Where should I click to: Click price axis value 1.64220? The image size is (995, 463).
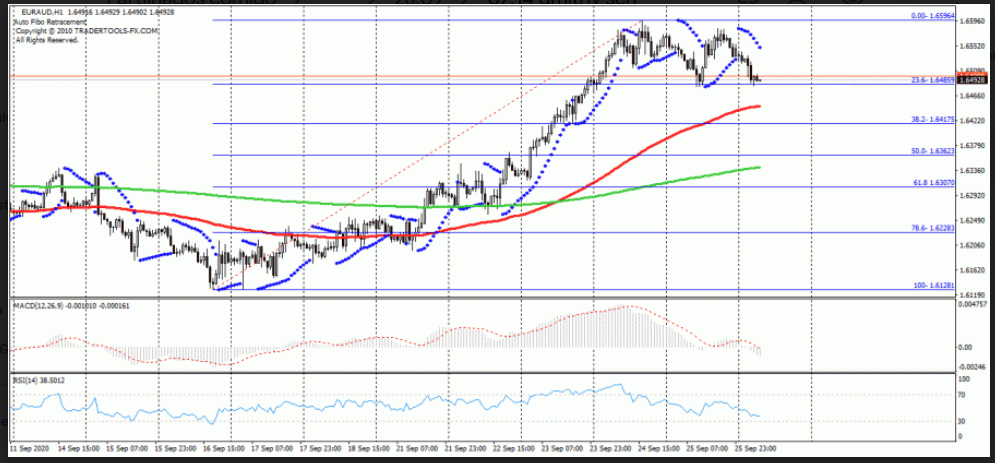[x=972, y=121]
